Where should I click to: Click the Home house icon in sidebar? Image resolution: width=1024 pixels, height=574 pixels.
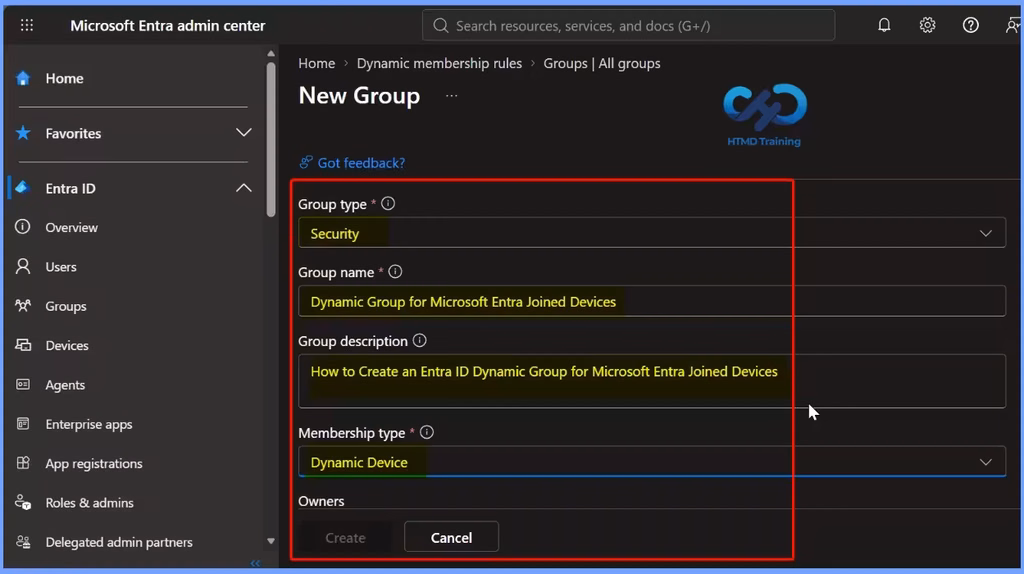coord(23,78)
